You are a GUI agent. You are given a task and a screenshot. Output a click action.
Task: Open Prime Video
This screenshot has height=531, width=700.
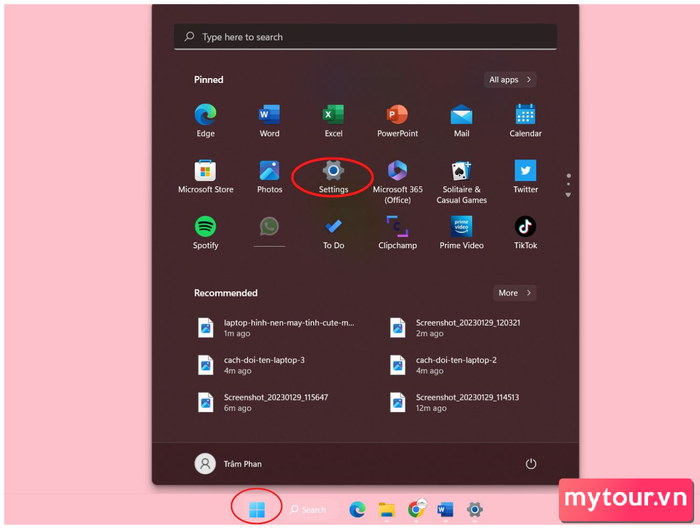[x=461, y=232]
